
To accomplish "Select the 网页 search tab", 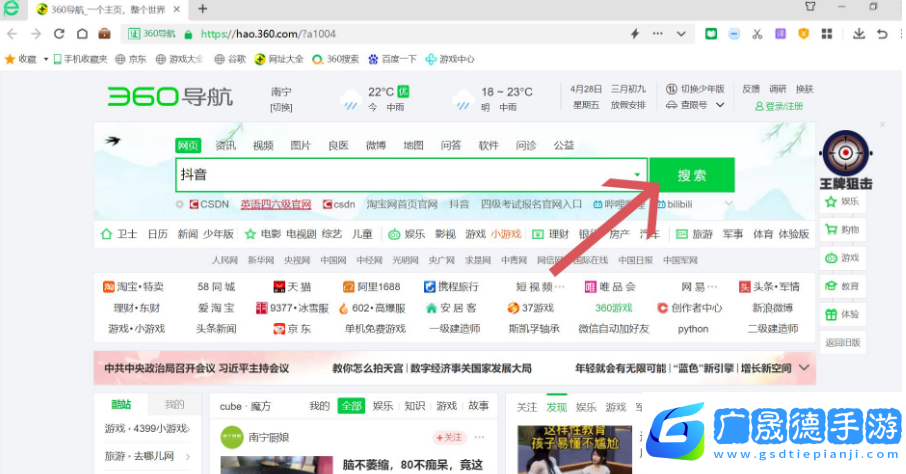I will coord(188,146).
